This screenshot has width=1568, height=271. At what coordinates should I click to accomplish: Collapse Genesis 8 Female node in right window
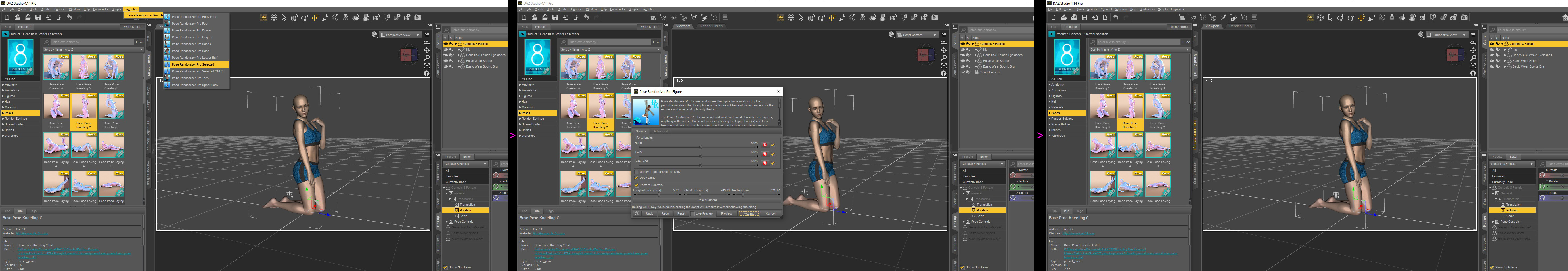pyautogui.click(x=1502, y=44)
